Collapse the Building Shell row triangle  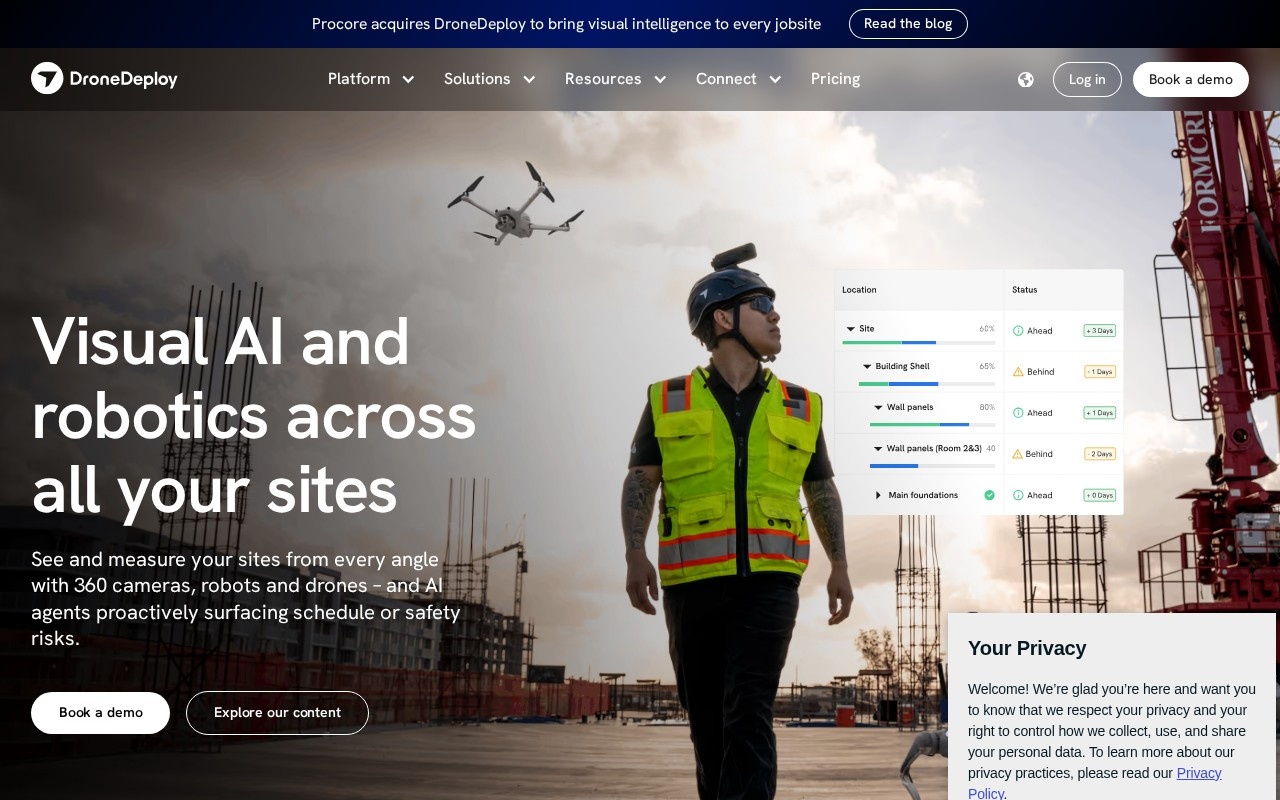(867, 367)
